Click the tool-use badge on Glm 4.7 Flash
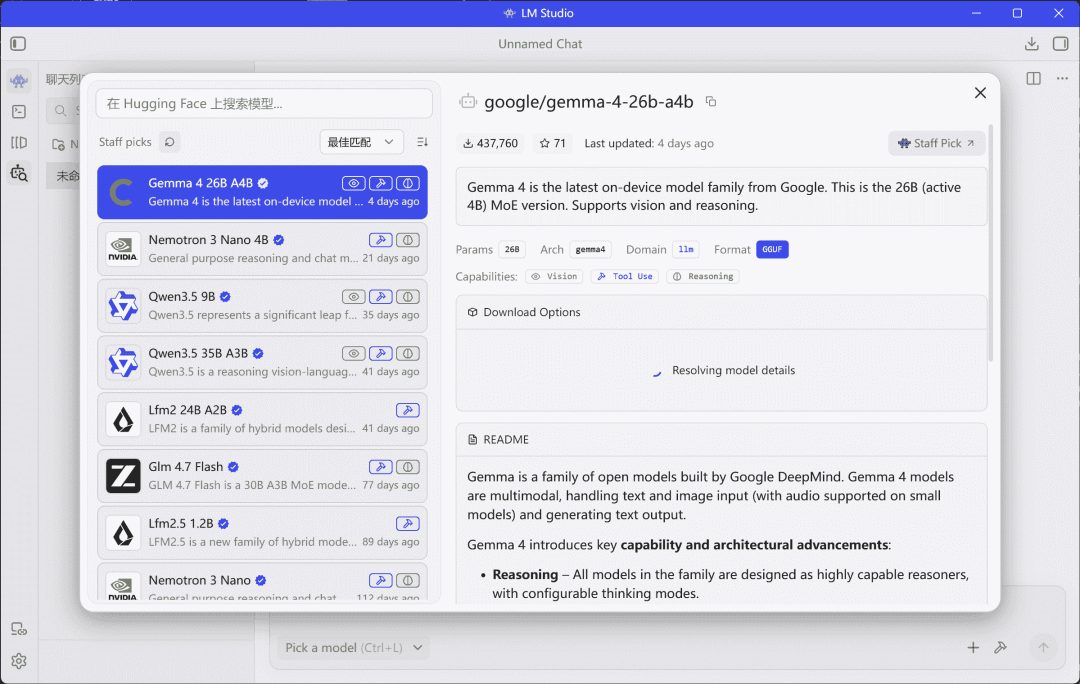 pos(380,467)
